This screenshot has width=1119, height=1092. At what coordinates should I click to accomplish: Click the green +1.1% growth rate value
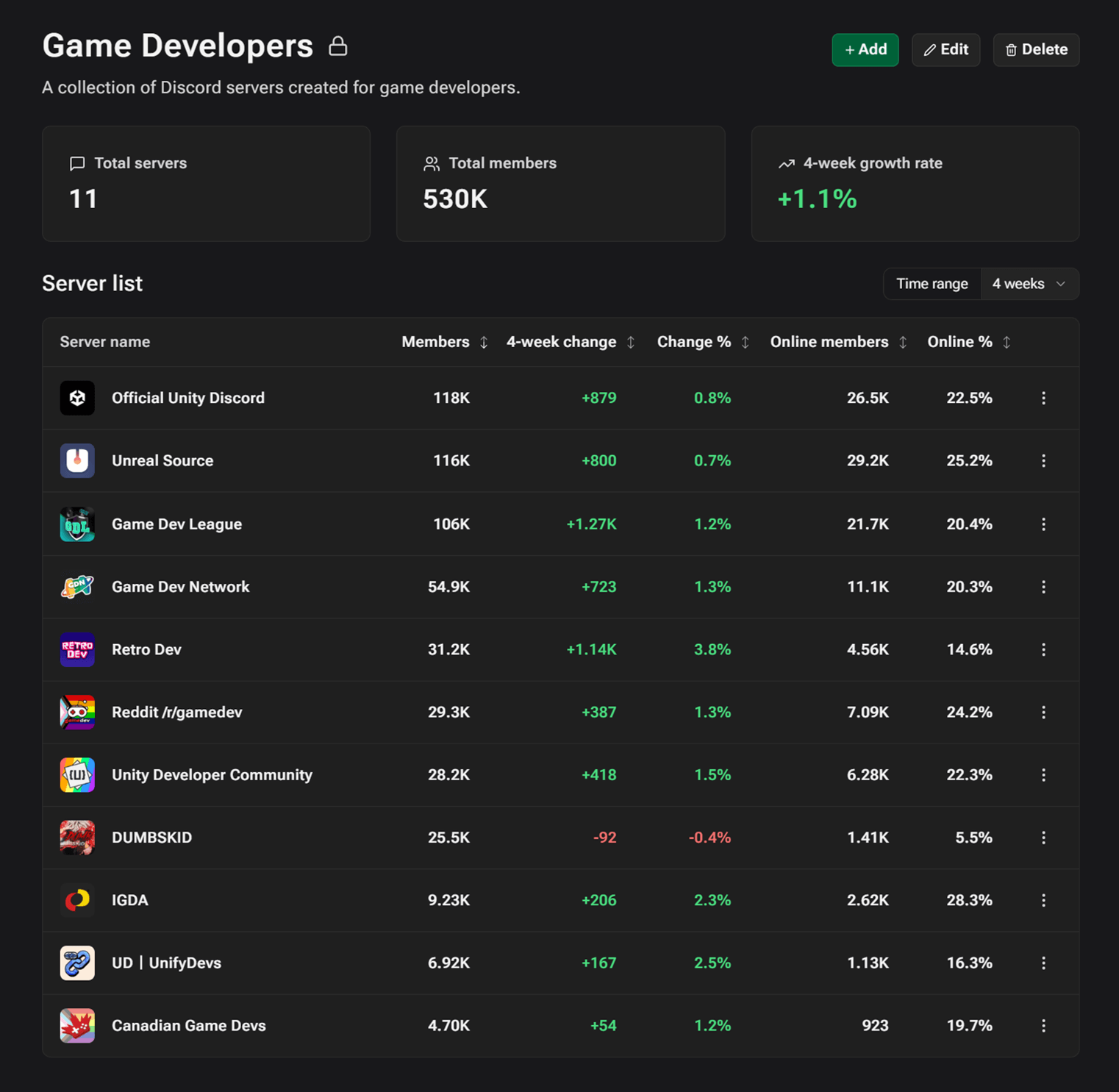[x=816, y=199]
